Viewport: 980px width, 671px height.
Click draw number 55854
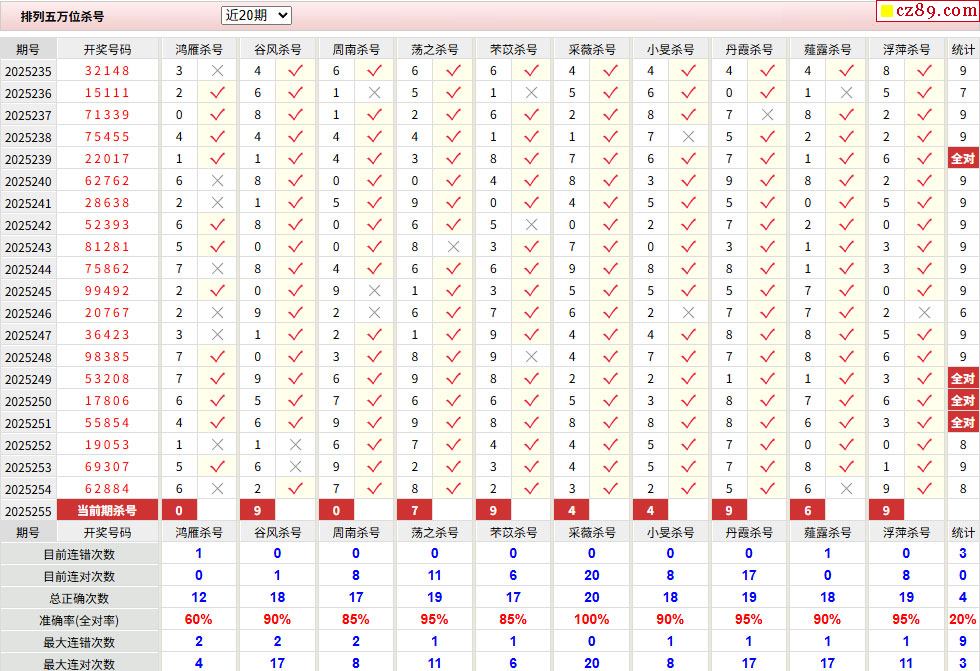point(108,422)
